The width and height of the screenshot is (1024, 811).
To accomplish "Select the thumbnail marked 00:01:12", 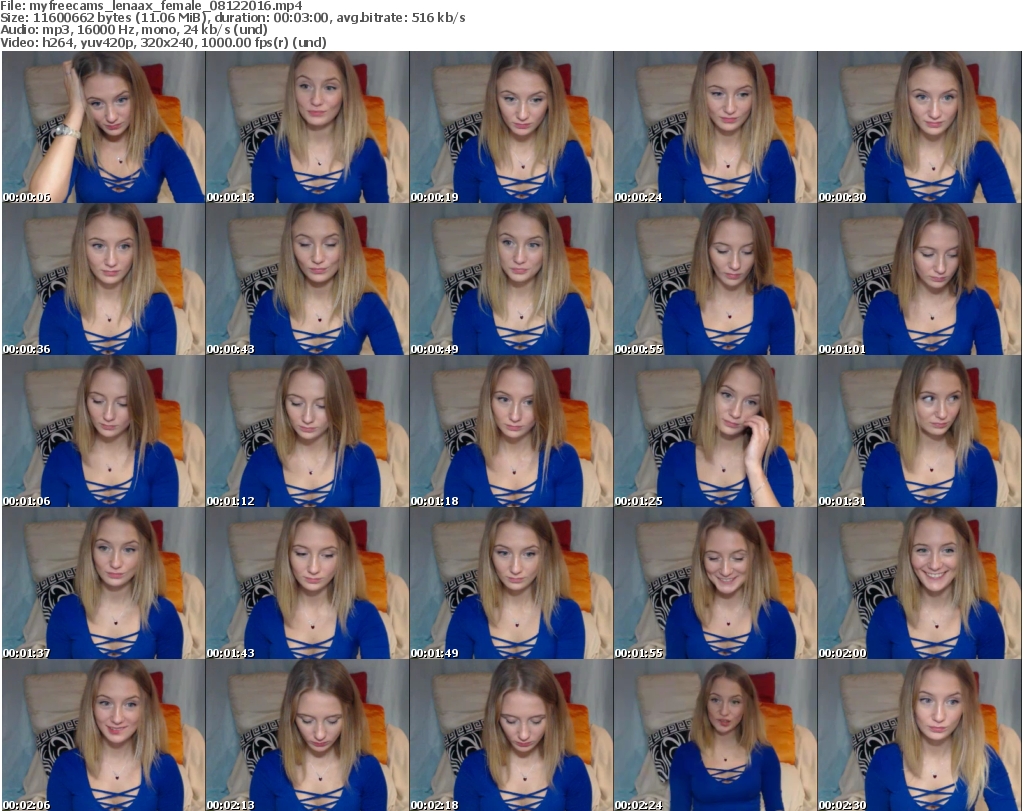I will pos(308,432).
